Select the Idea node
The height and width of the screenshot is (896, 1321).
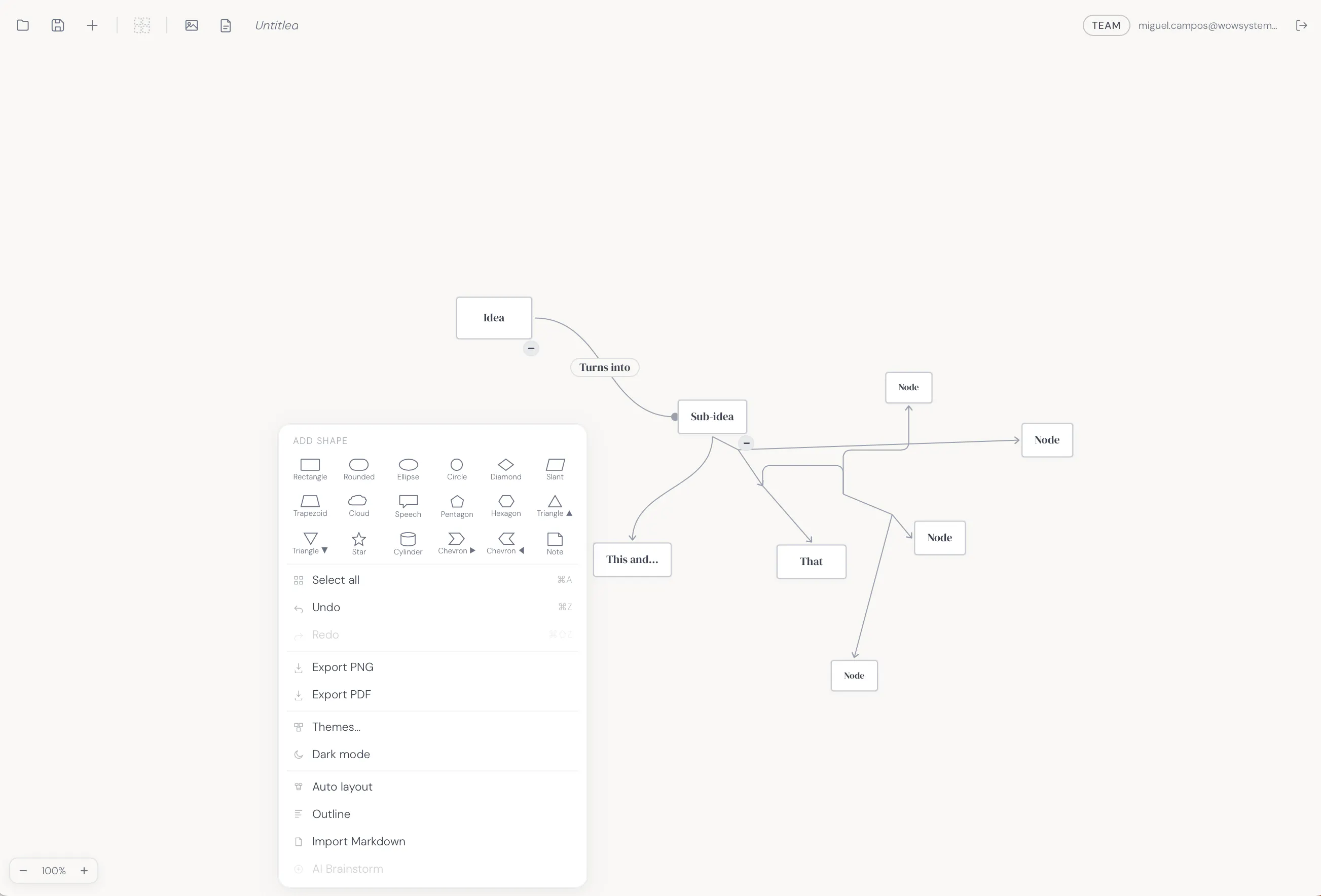click(x=494, y=318)
